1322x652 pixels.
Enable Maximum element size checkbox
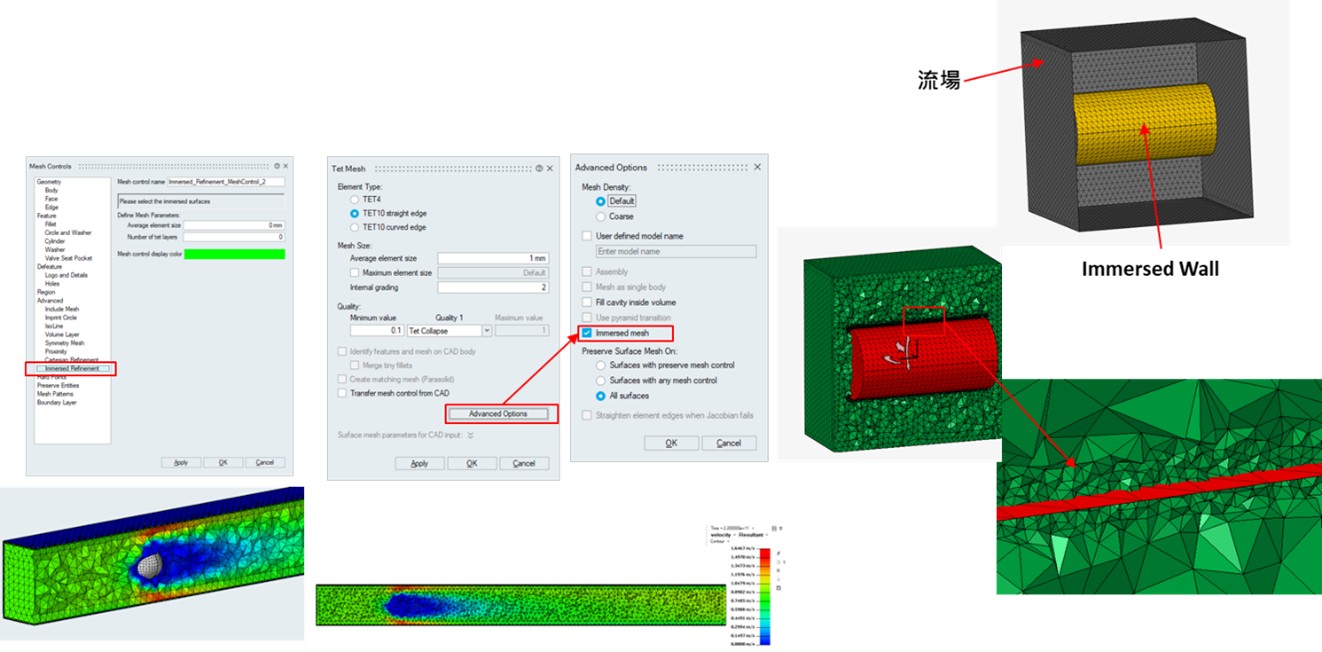355,273
